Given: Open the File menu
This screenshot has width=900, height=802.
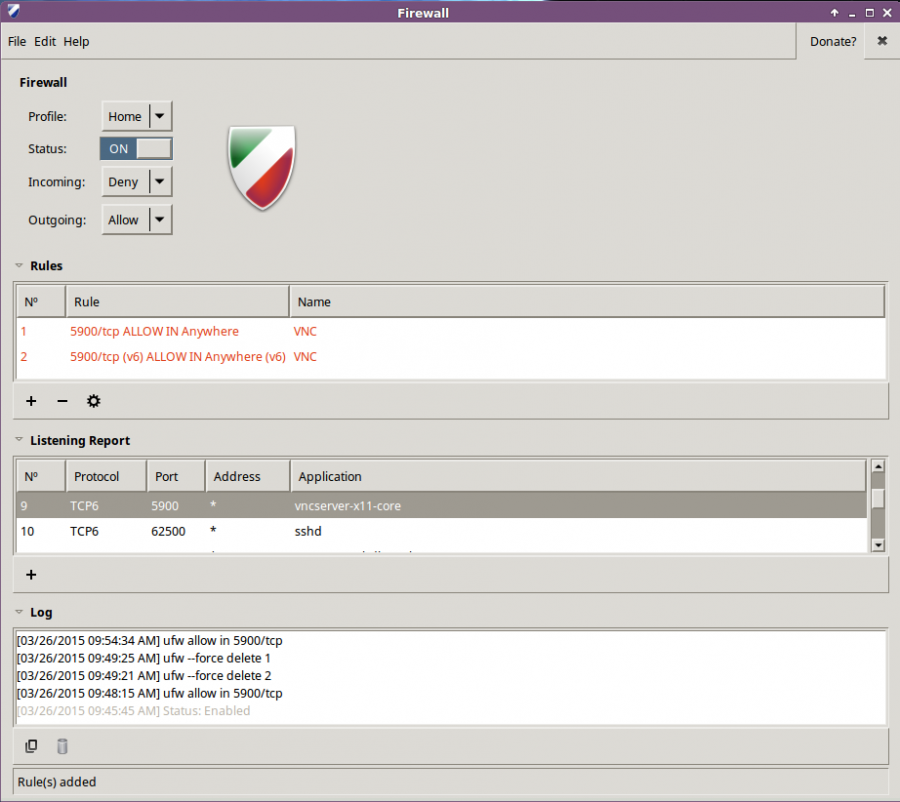Looking at the screenshot, I should point(16,41).
